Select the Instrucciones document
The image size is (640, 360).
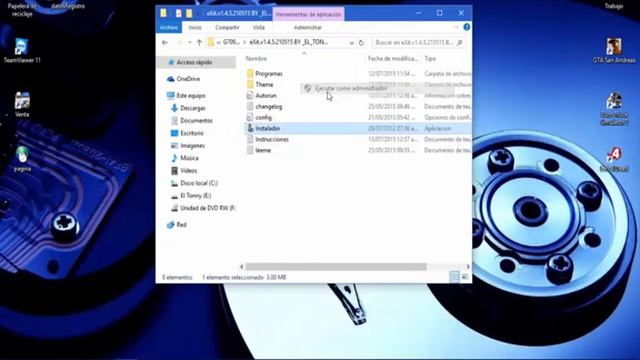pyautogui.click(x=272, y=139)
